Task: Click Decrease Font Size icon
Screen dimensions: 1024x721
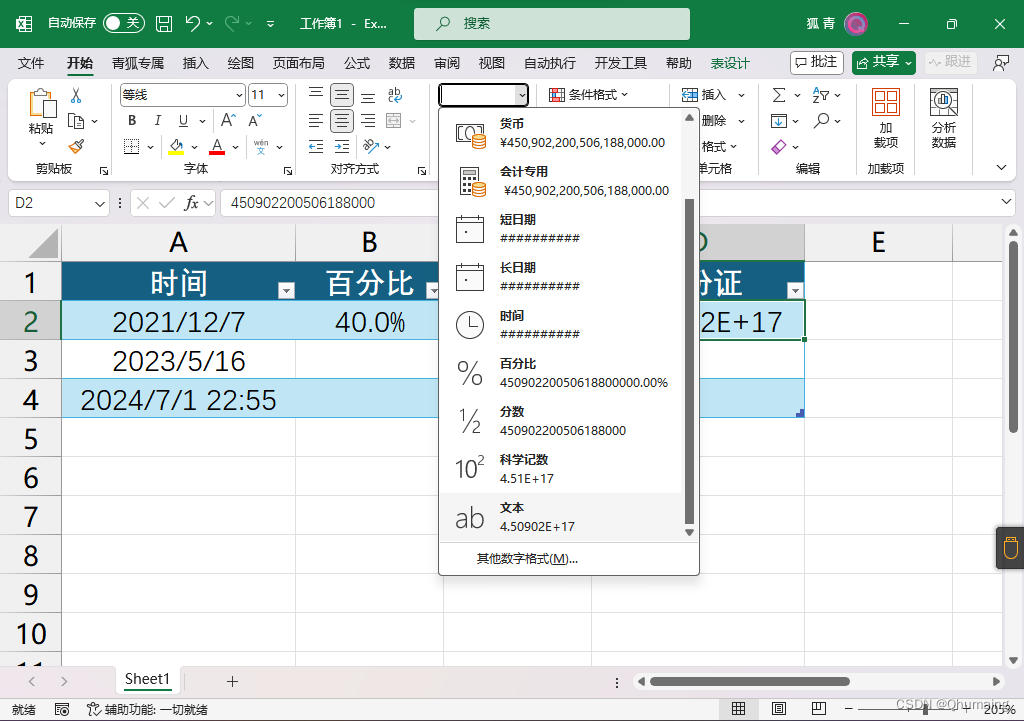Action: 255,120
